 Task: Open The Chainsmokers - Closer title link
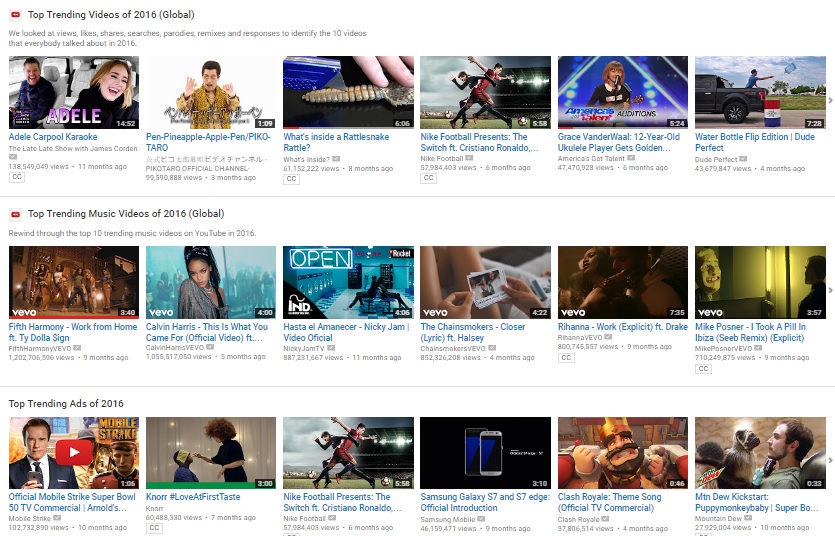[473, 332]
